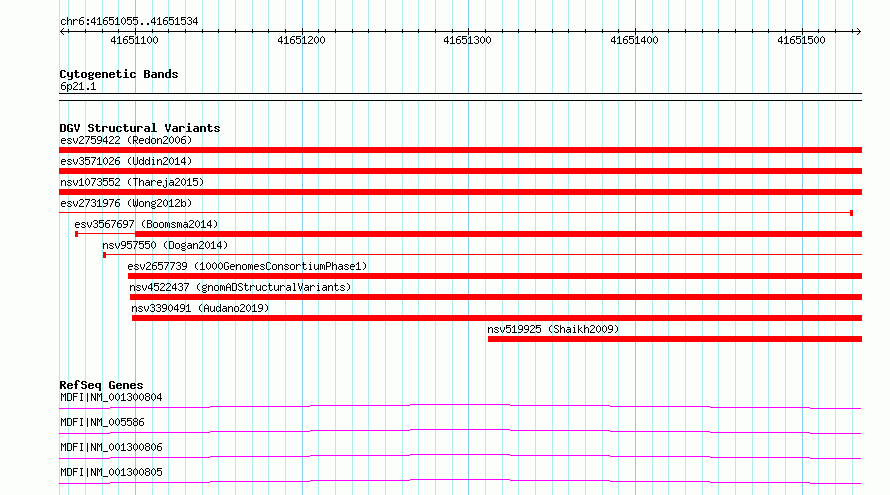Click ruler position 41651500
The width and height of the screenshot is (890, 495).
click(x=801, y=40)
